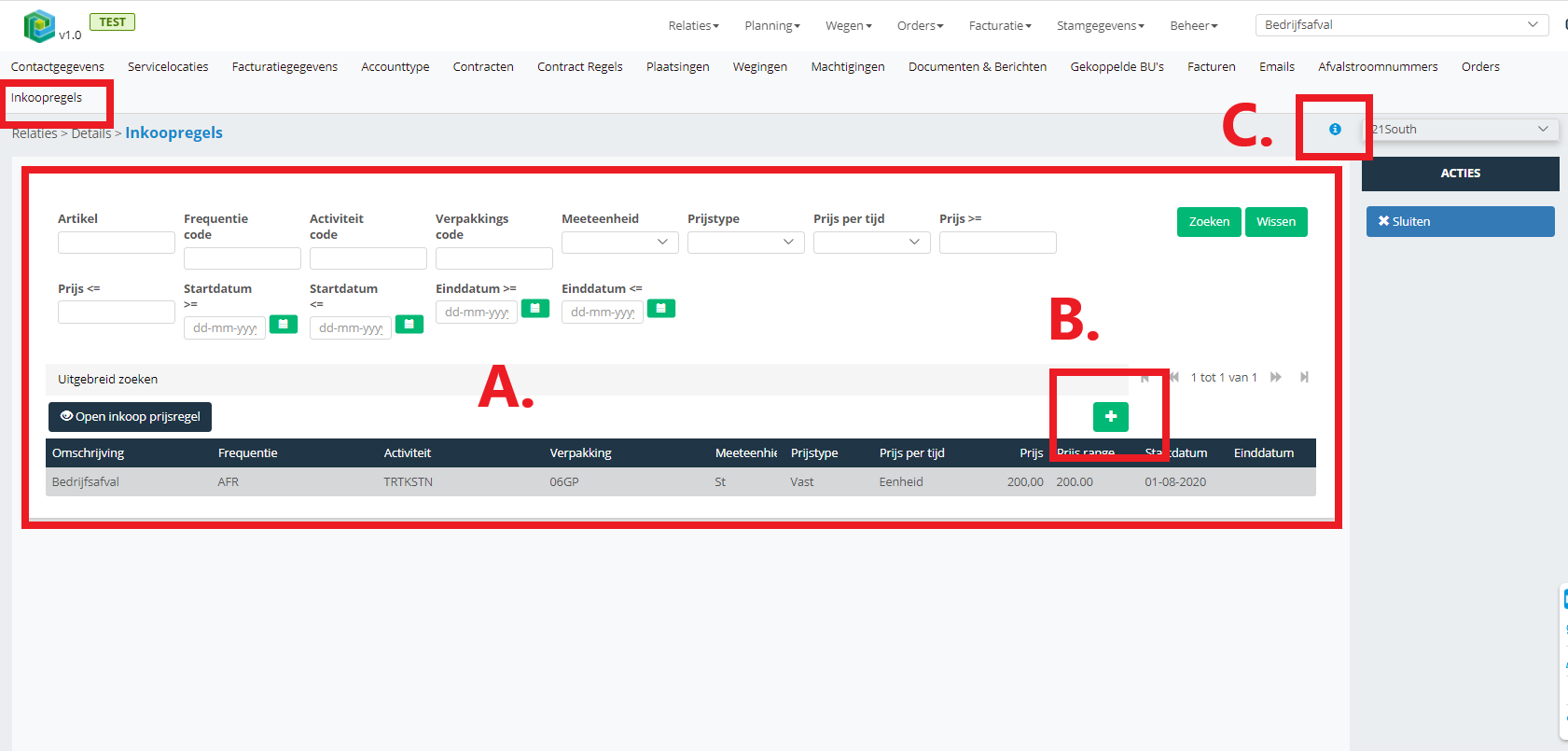This screenshot has width=1568, height=751.
Task: Switch to Contactgegevens tab
Action: [58, 66]
